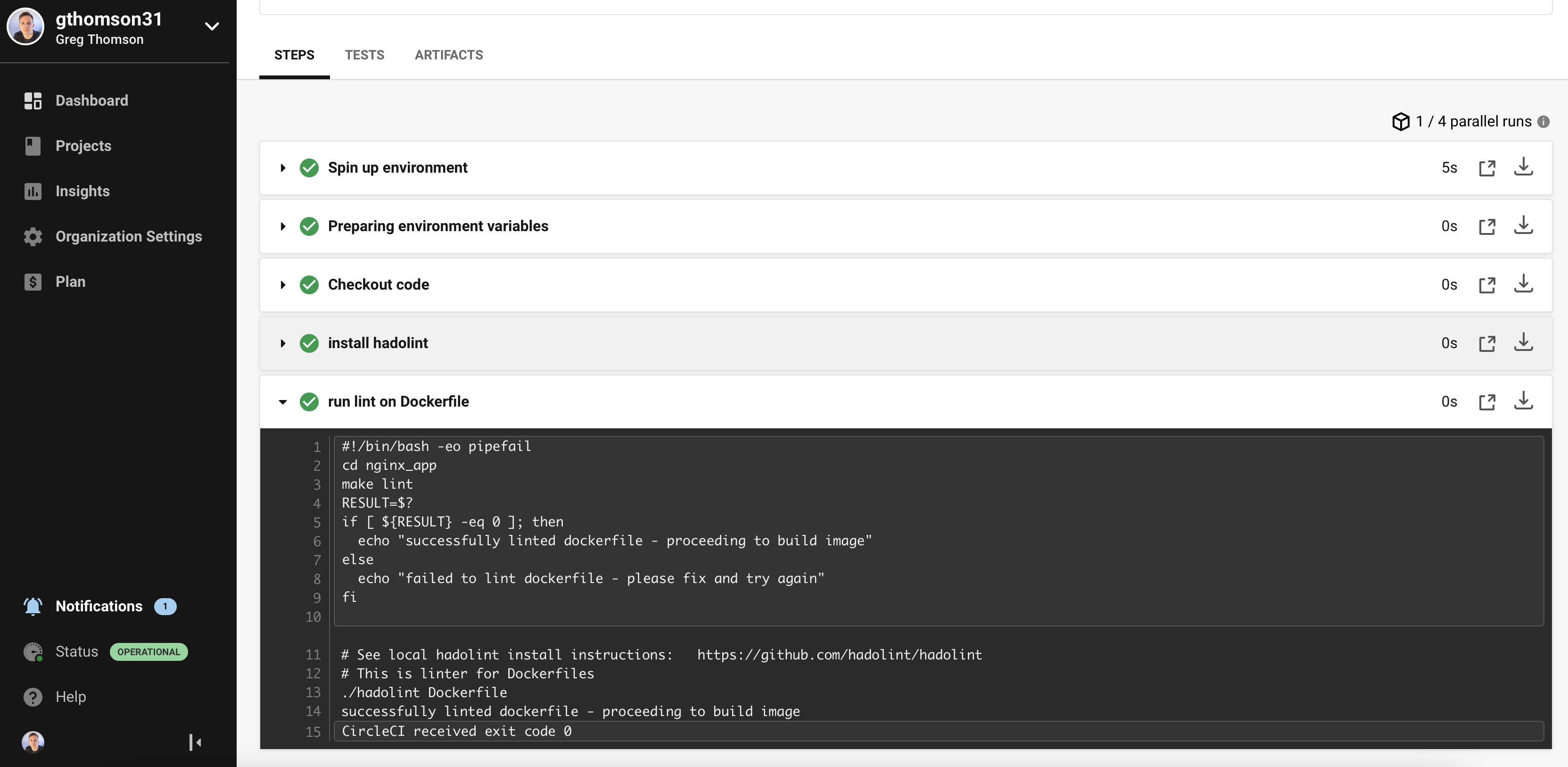Screen dimensions: 1568x767
Task: Open the Dashboard from the sidebar
Action: (x=91, y=100)
